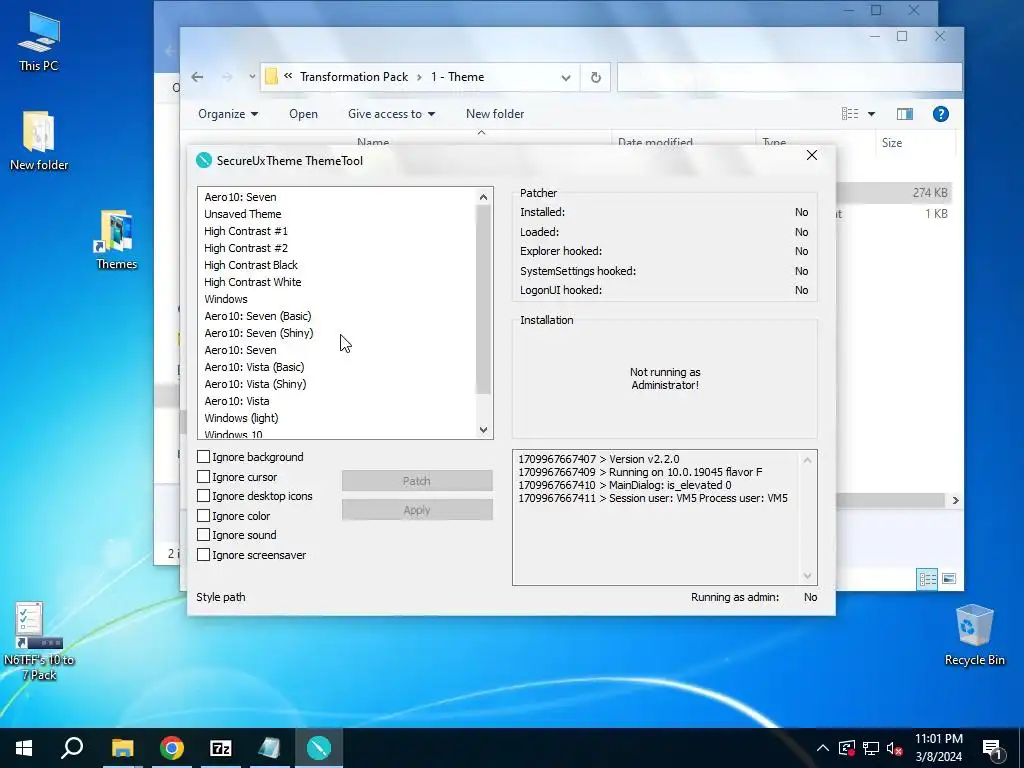
Task: Open recent locations dropdown in Explorer
Action: 252,77
